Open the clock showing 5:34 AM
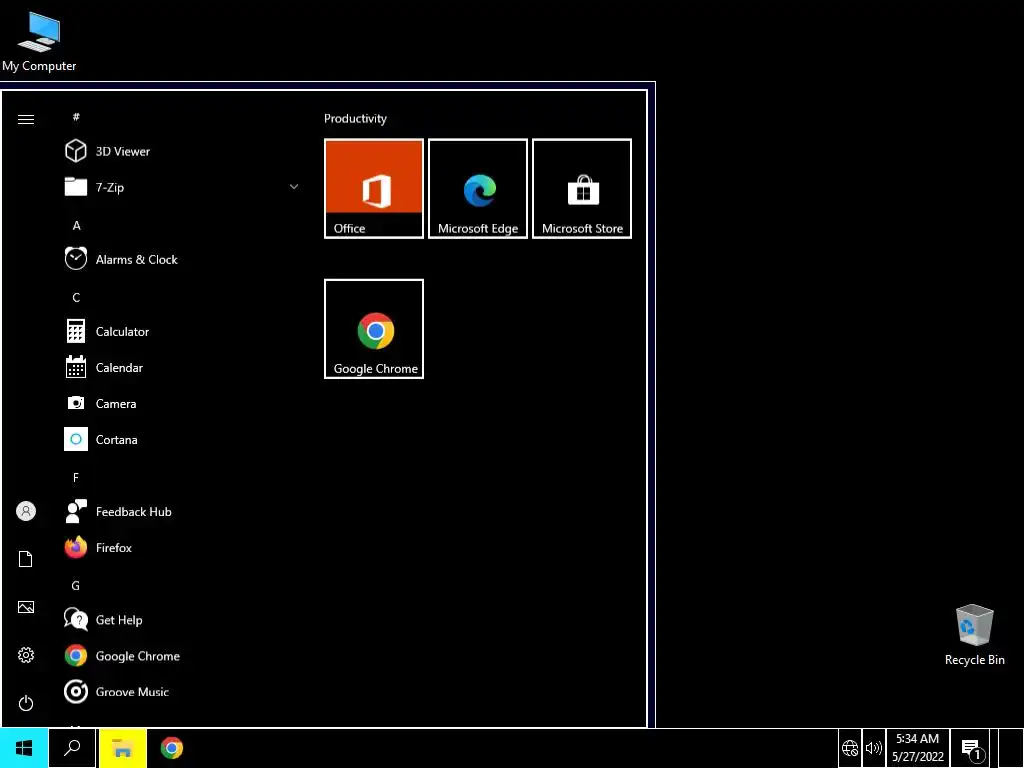1024x768 pixels. pos(918,748)
